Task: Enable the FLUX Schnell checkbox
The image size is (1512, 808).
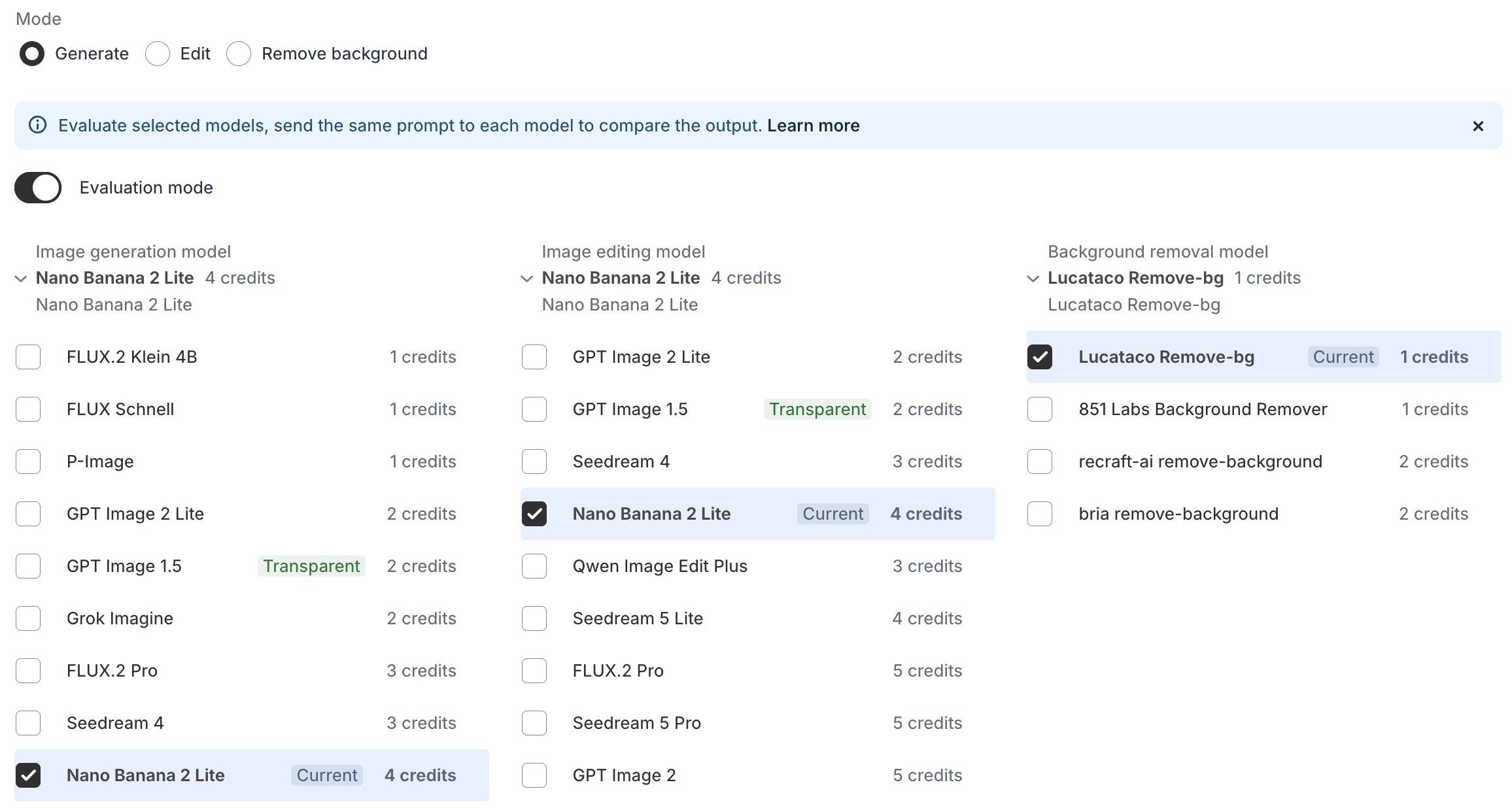Action: click(x=28, y=409)
